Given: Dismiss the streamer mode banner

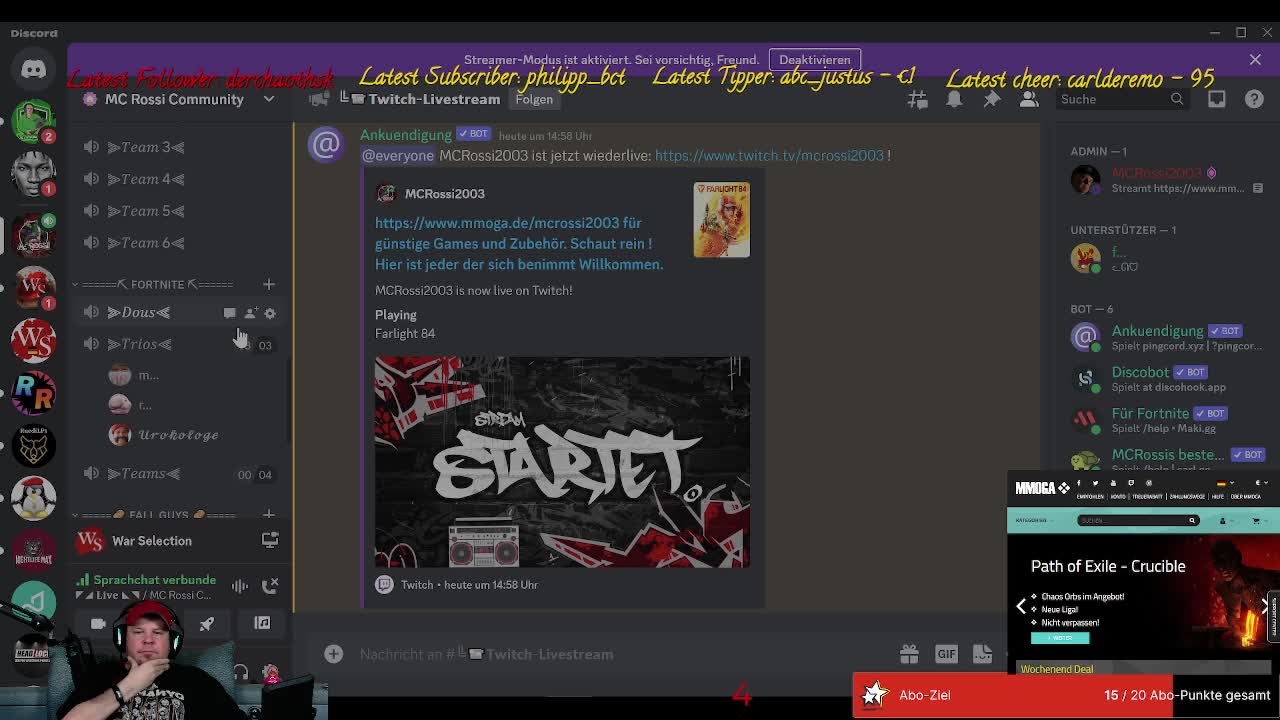Looking at the screenshot, I should pyautogui.click(x=1255, y=60).
